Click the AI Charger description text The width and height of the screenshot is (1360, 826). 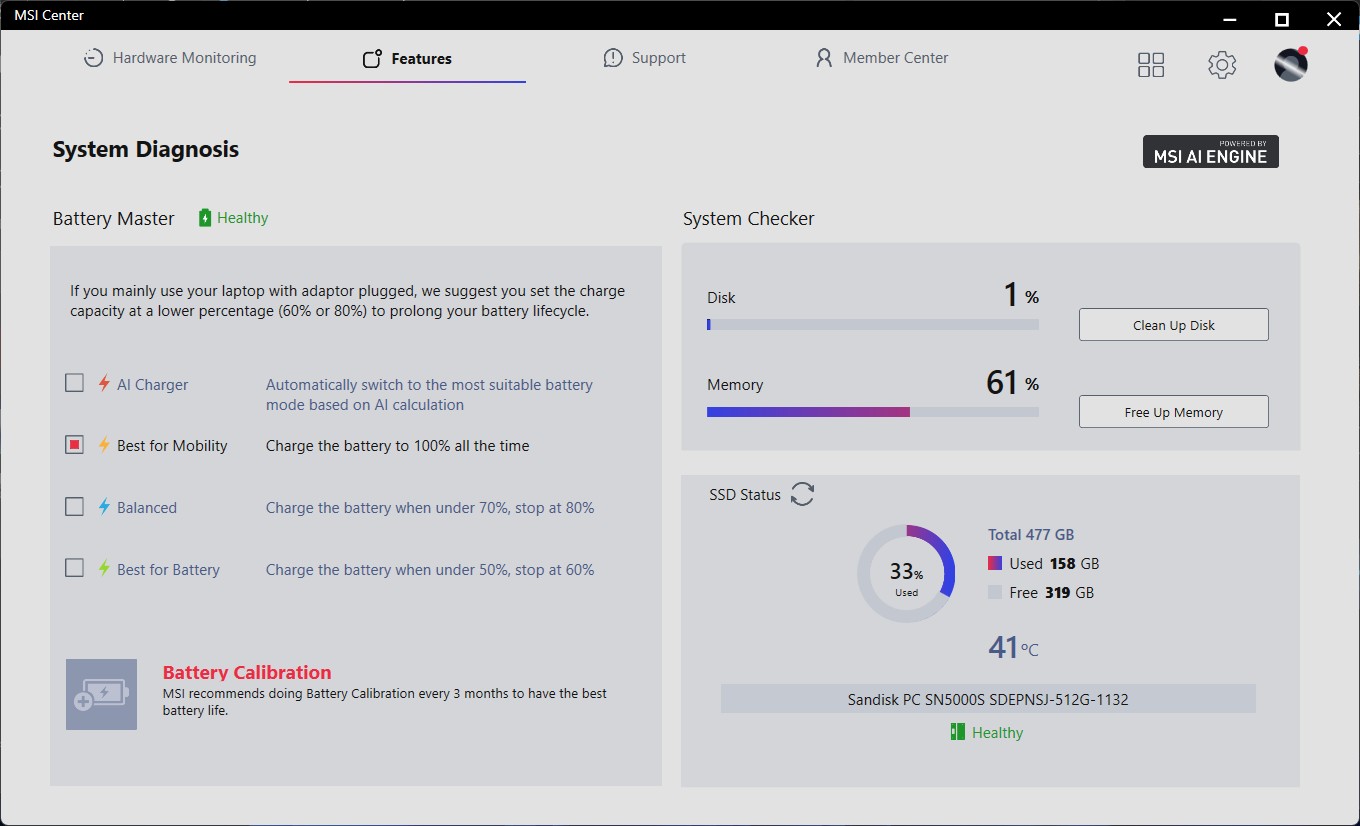tap(429, 395)
